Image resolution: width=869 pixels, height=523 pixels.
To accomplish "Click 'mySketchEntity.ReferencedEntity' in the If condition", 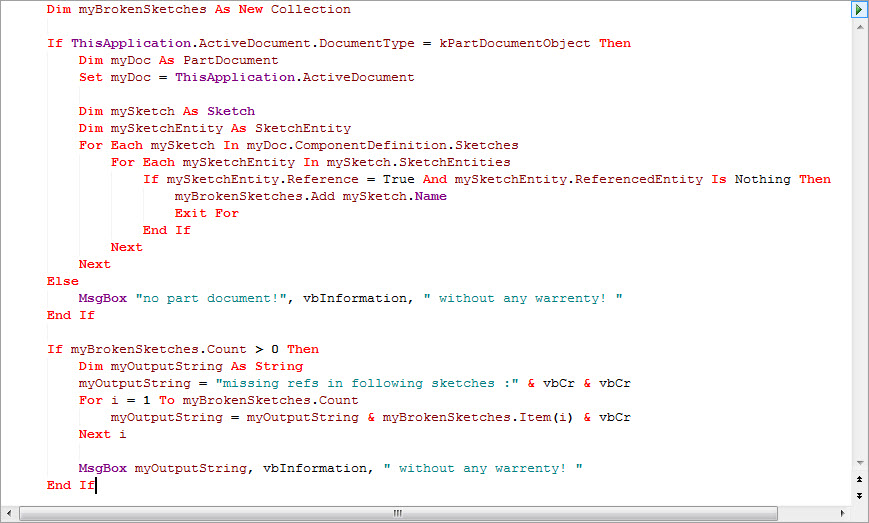I will 579,180.
